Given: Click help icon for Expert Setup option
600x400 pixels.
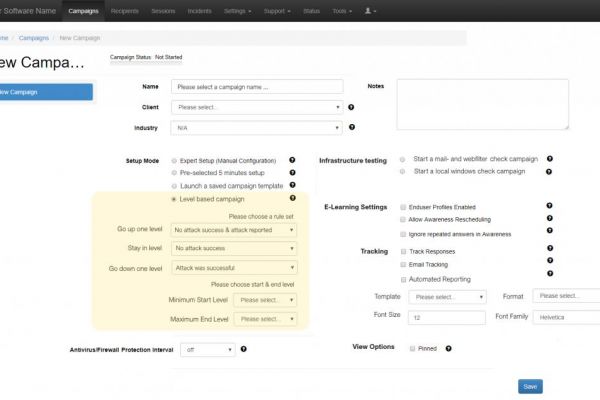Looking at the screenshot, I should pos(292,160).
